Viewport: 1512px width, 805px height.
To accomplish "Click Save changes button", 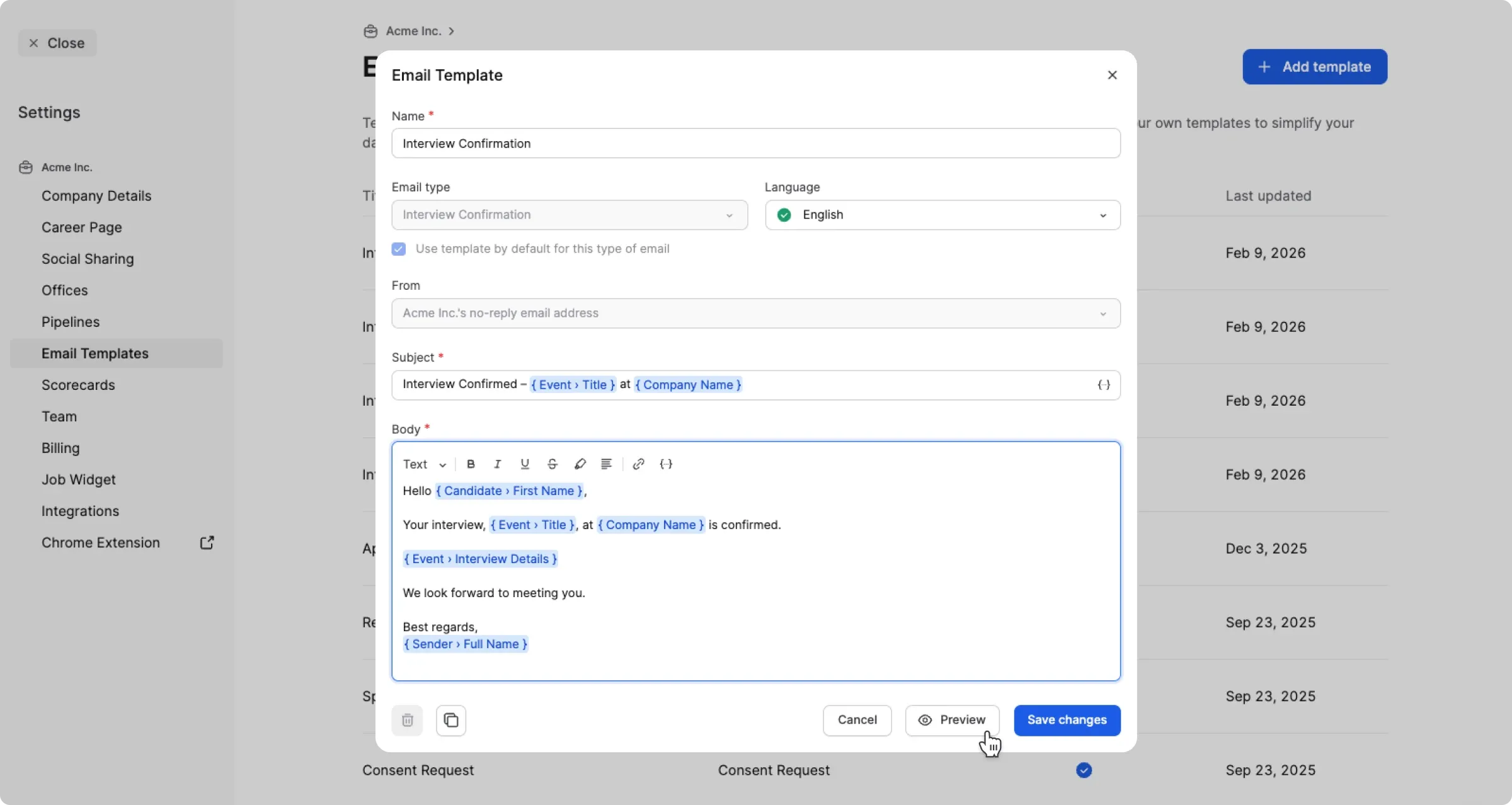I will (1067, 720).
